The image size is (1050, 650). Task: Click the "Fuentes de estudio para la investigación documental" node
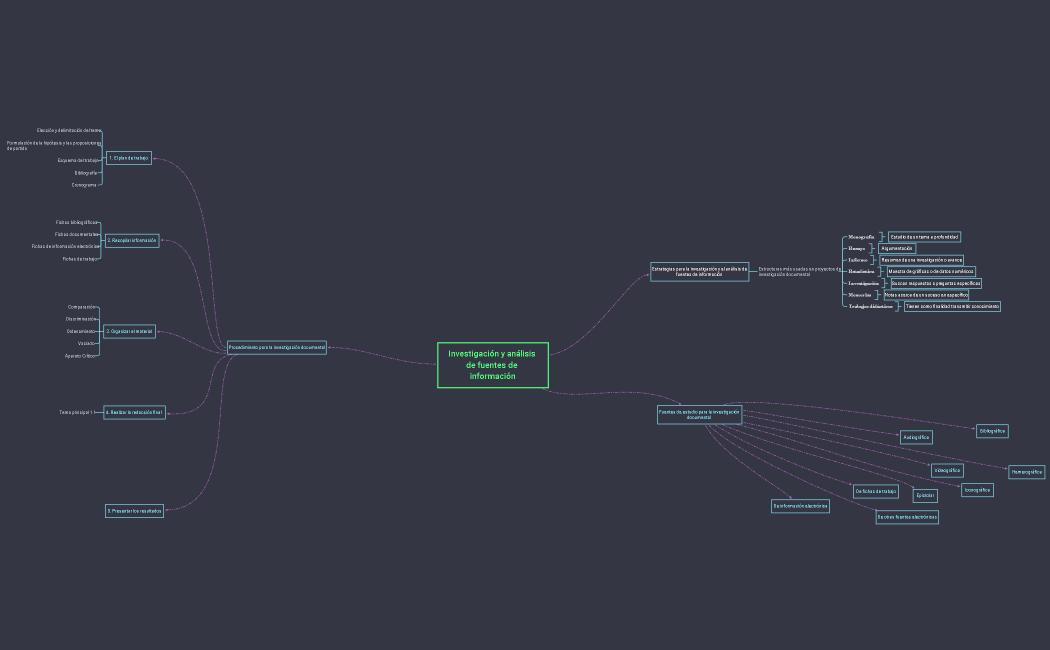[x=699, y=414]
